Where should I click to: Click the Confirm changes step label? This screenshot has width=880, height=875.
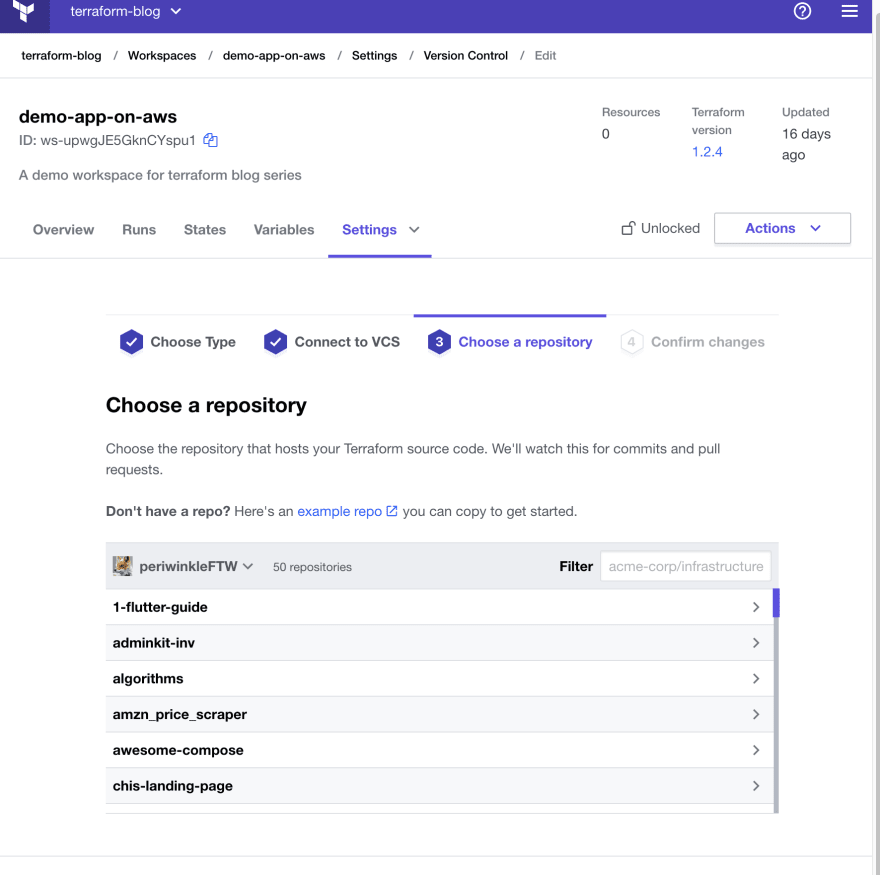coord(708,342)
